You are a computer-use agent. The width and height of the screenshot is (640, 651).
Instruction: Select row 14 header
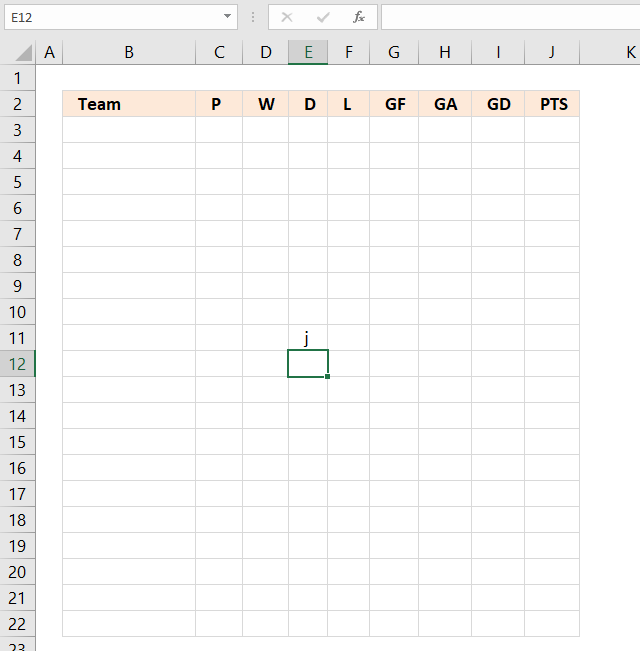[17, 416]
